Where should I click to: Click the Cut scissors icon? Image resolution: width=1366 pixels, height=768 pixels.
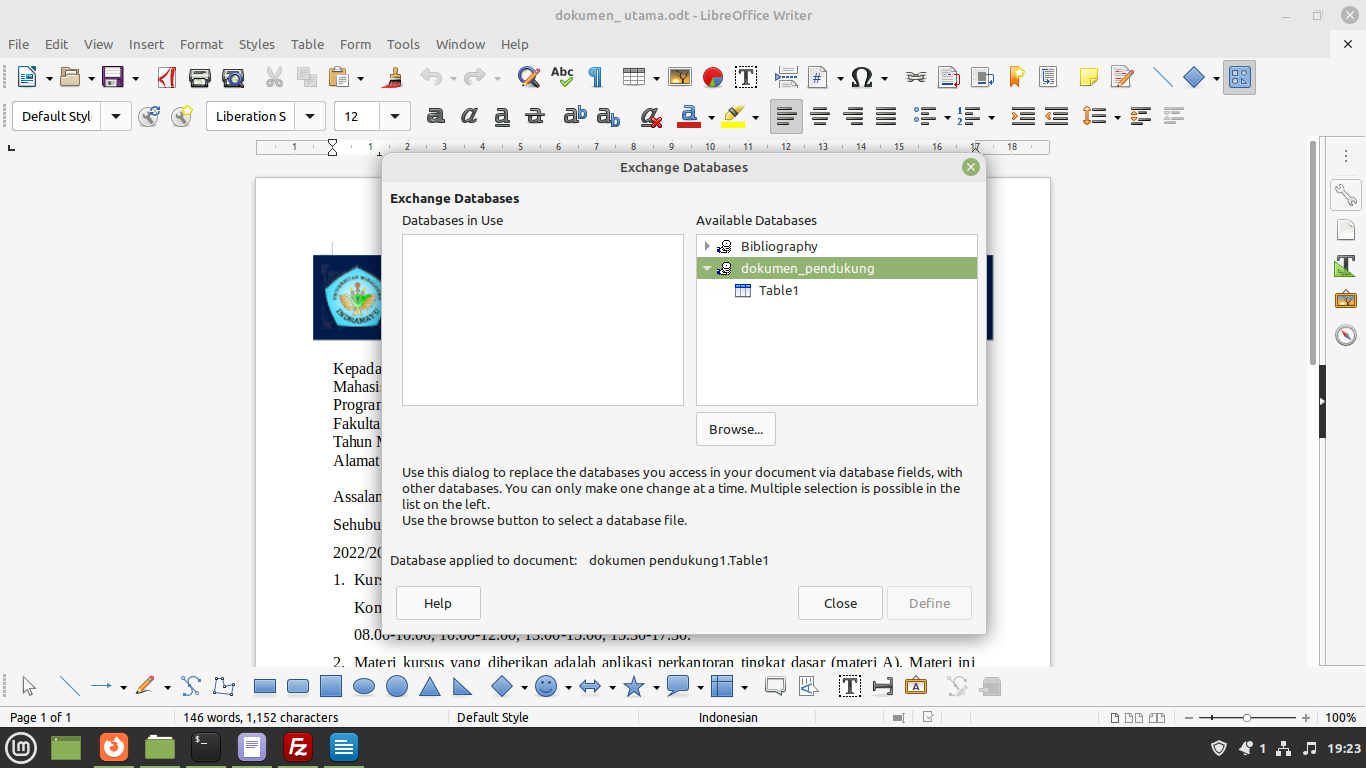(x=274, y=77)
